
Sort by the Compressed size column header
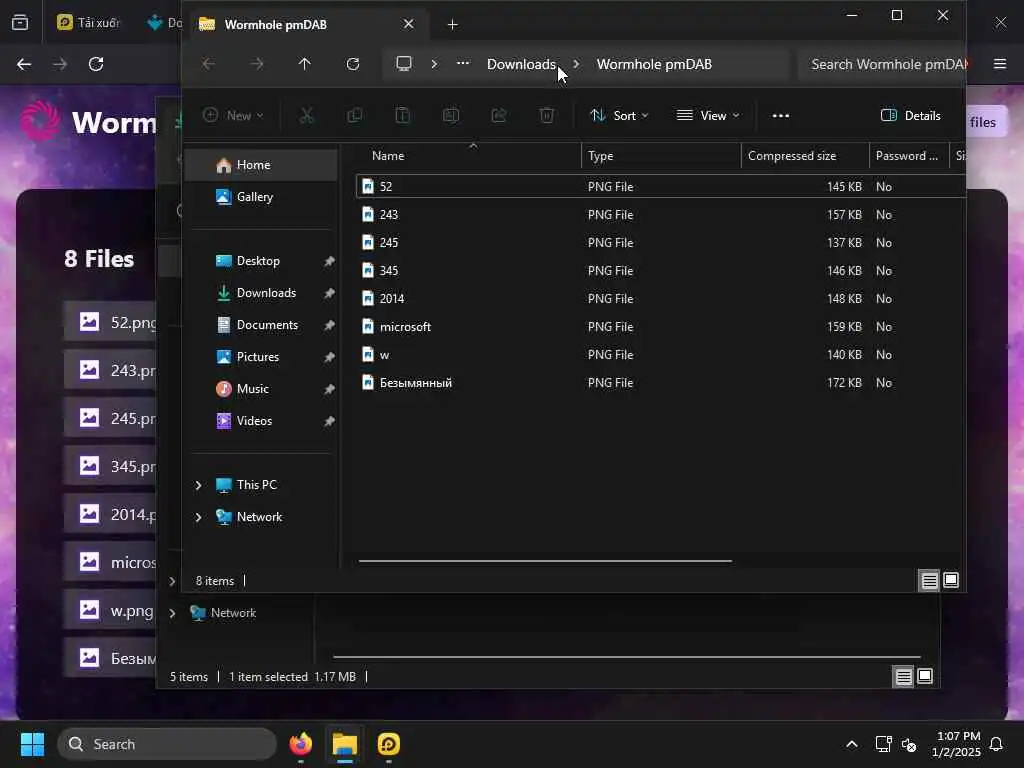tap(805, 156)
